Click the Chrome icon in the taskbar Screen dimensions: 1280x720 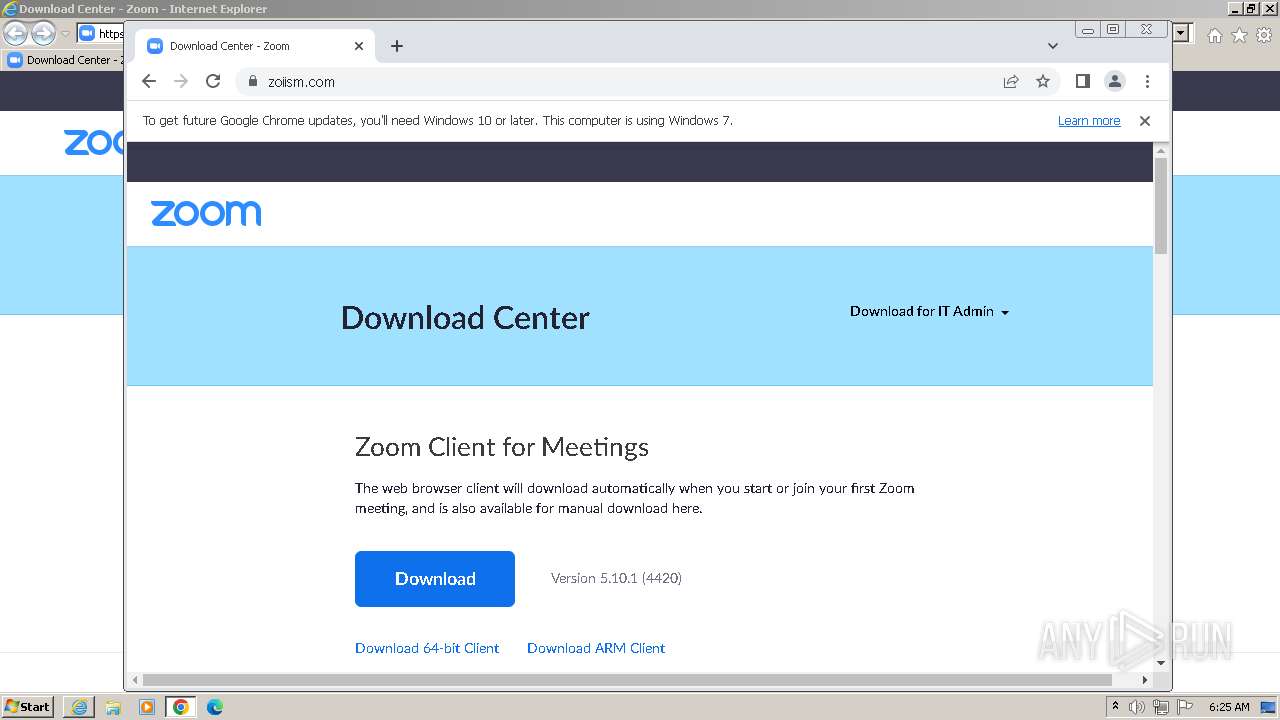(181, 707)
